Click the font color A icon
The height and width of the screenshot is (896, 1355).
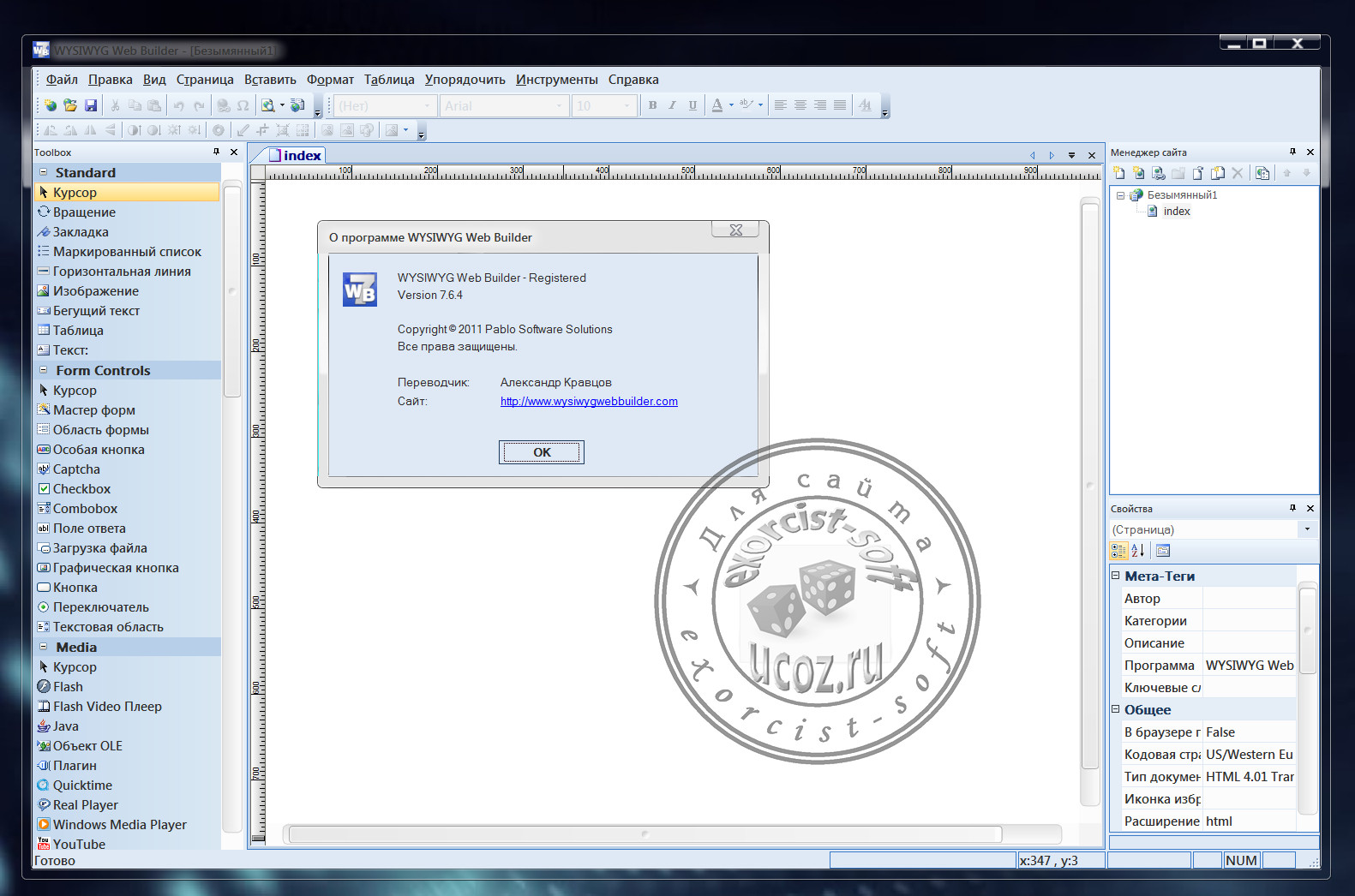[717, 105]
